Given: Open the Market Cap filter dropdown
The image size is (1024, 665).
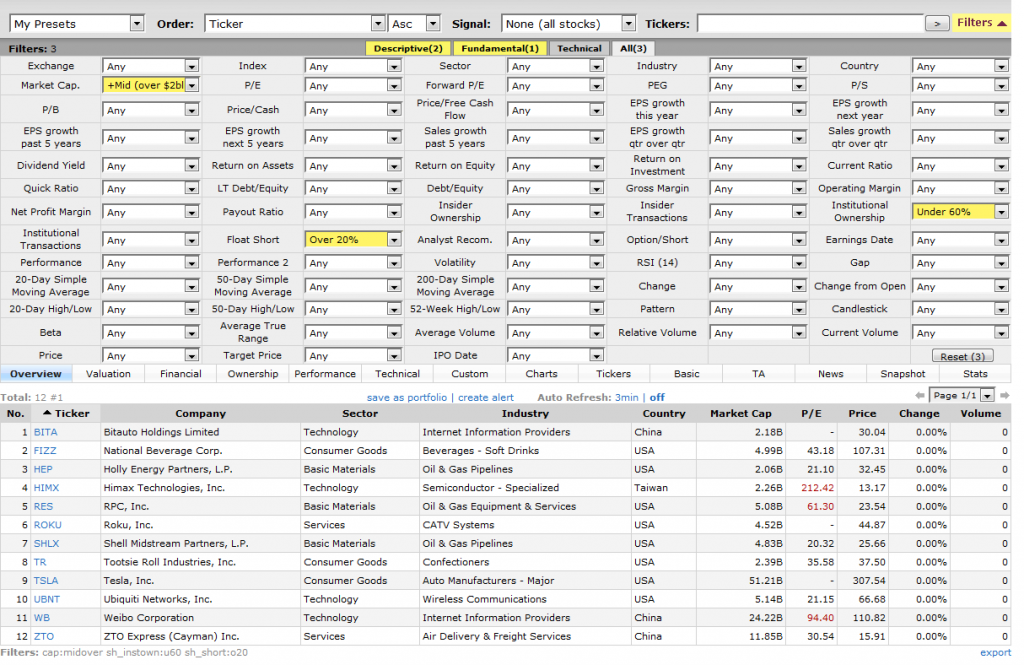Looking at the screenshot, I should (x=151, y=86).
